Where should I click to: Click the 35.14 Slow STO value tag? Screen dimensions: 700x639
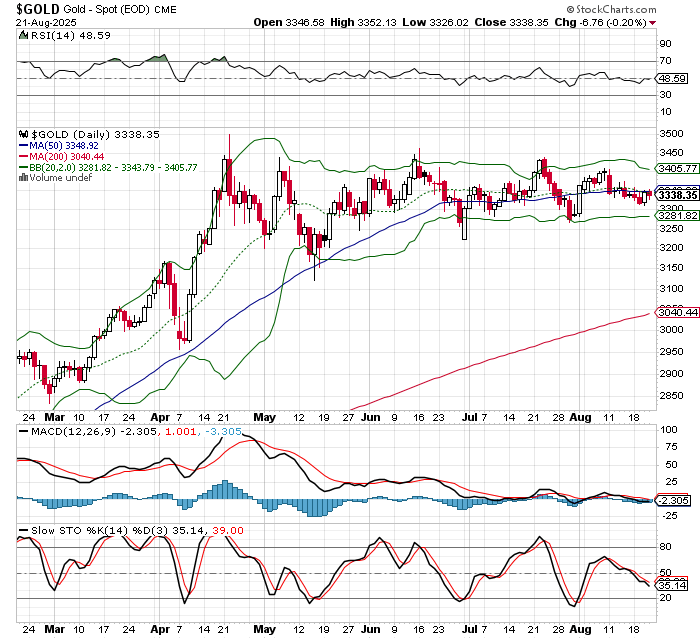(x=672, y=585)
